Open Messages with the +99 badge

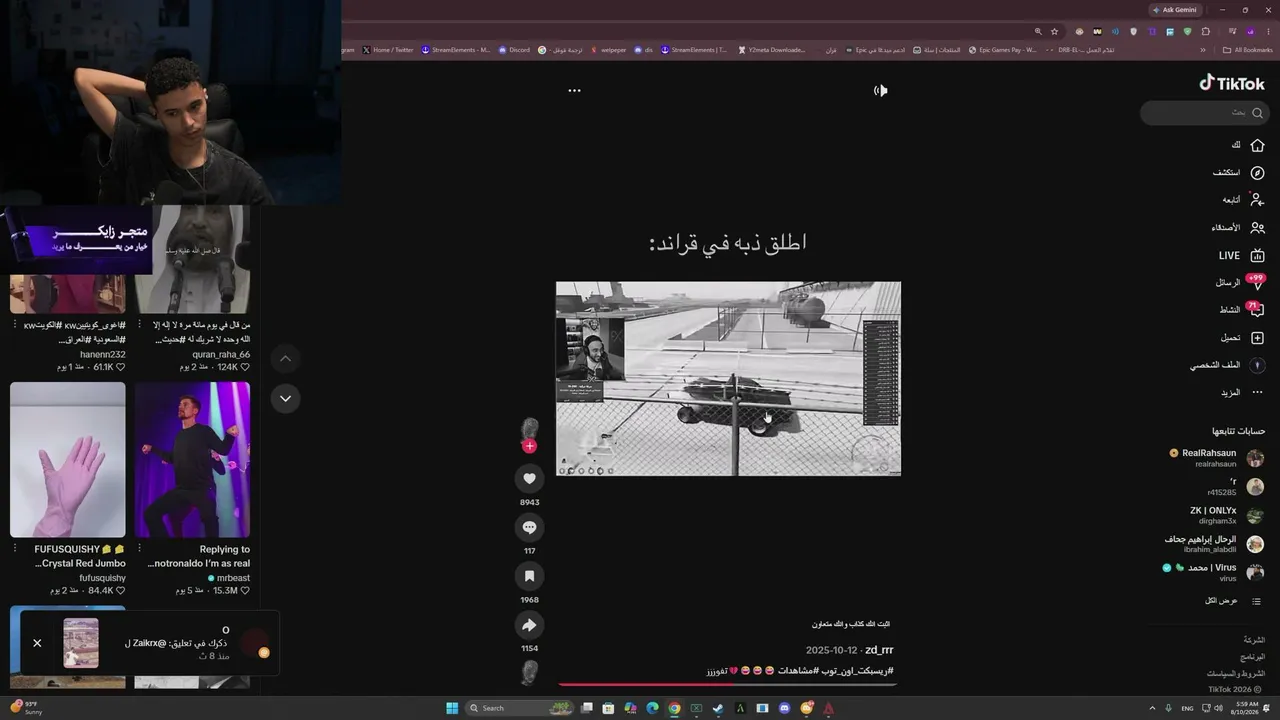[x=1256, y=283]
